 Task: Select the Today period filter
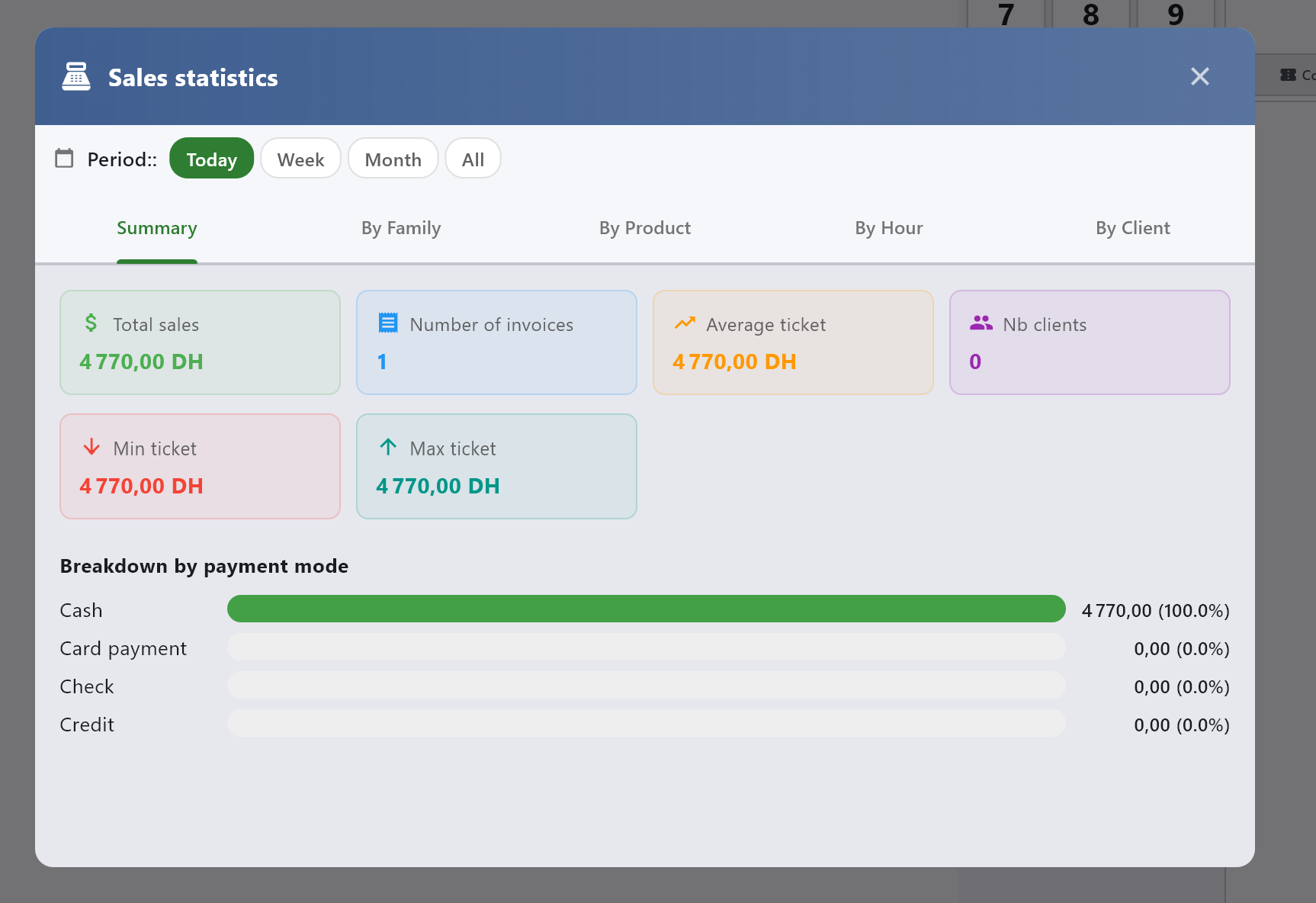pos(211,159)
